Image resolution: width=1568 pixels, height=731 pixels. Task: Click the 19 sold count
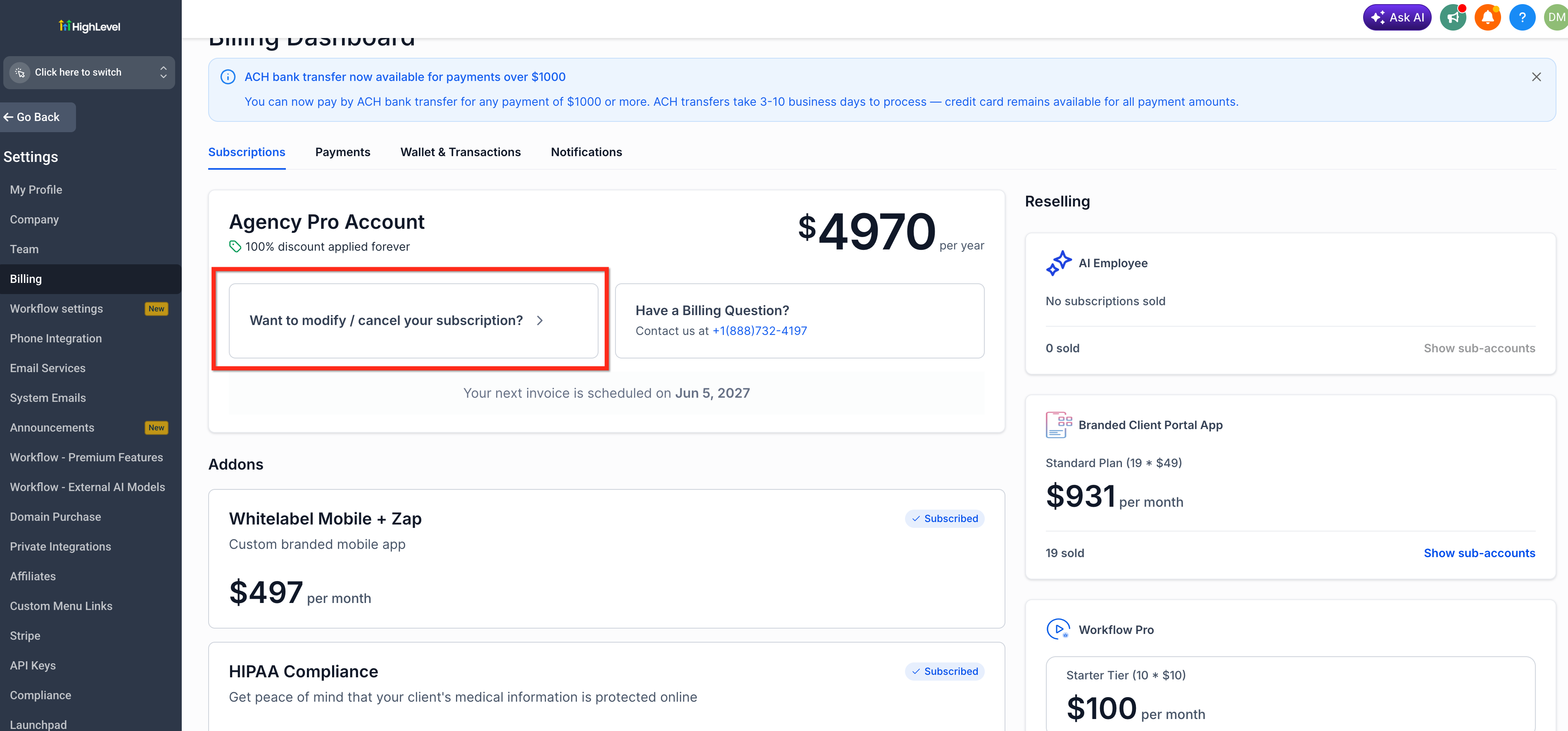pyautogui.click(x=1064, y=553)
